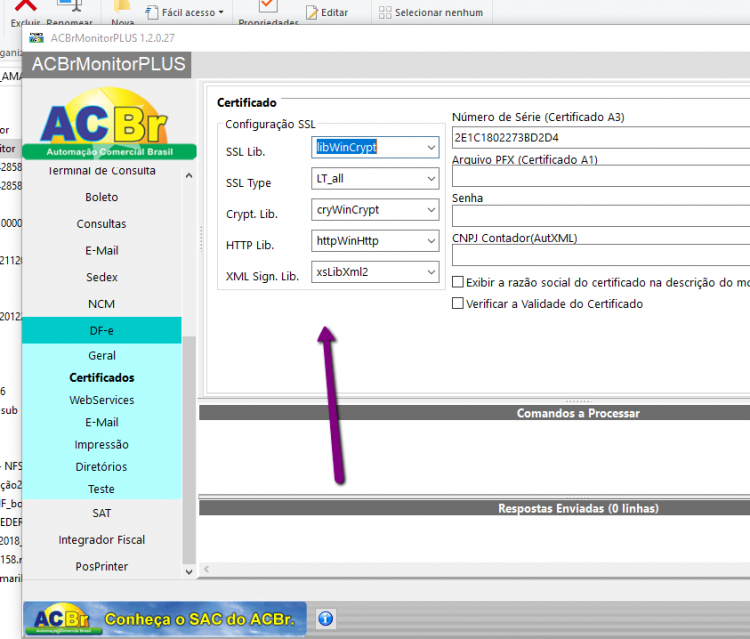Open Integrador Fiscal sidebar item

point(101,540)
